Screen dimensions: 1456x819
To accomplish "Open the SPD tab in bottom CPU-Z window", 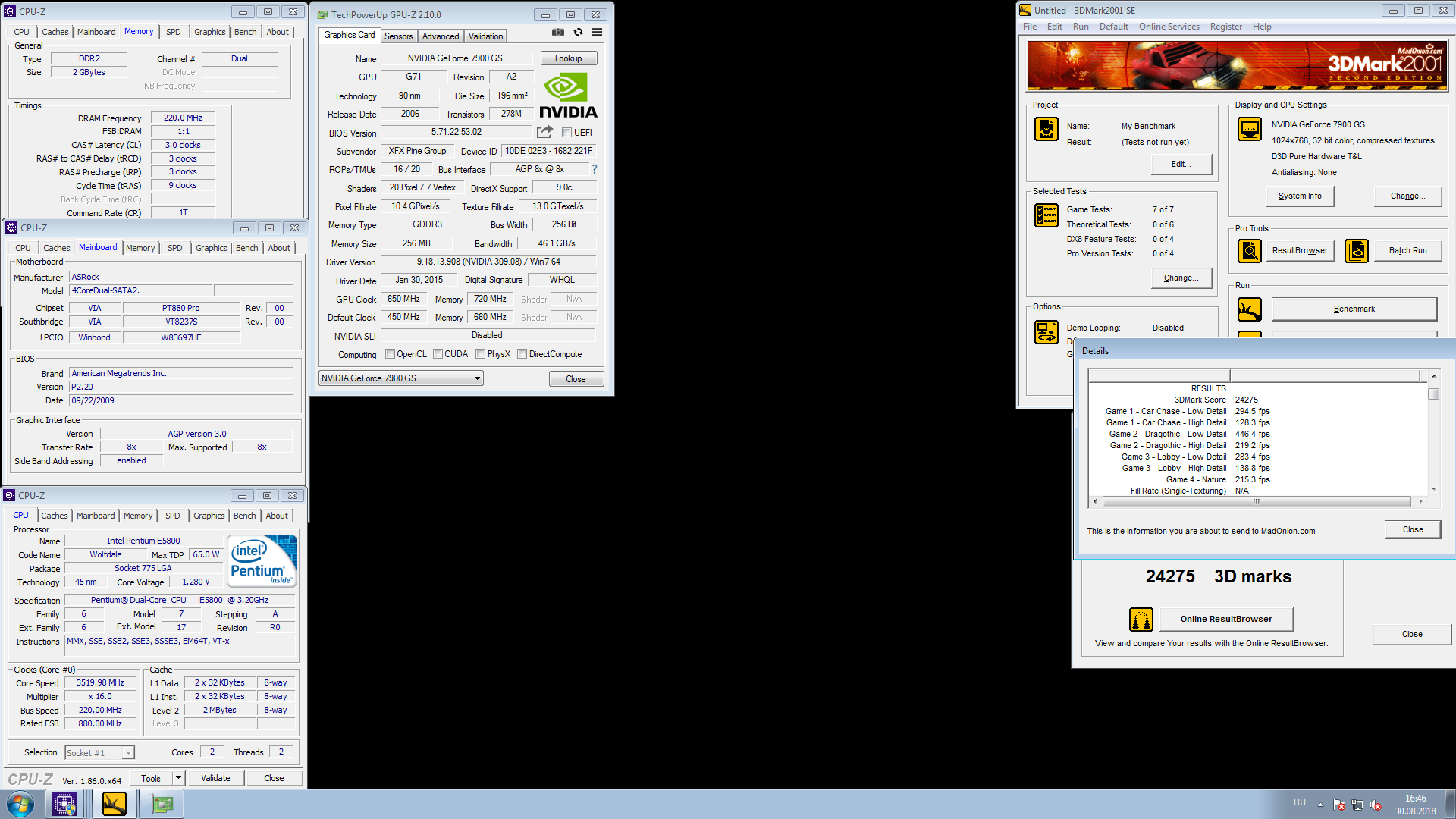I will (173, 516).
